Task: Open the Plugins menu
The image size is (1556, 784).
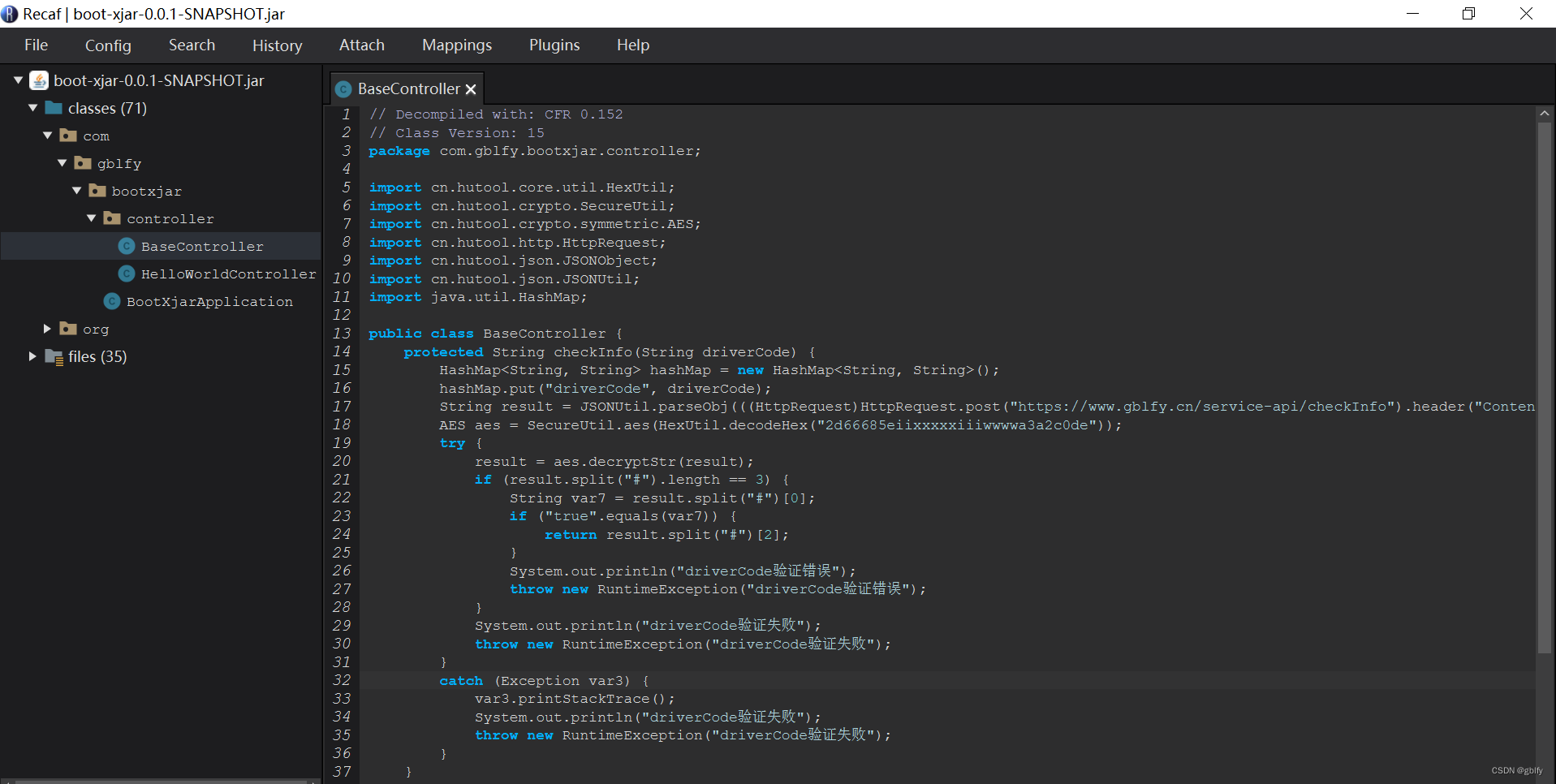Action: click(x=554, y=45)
